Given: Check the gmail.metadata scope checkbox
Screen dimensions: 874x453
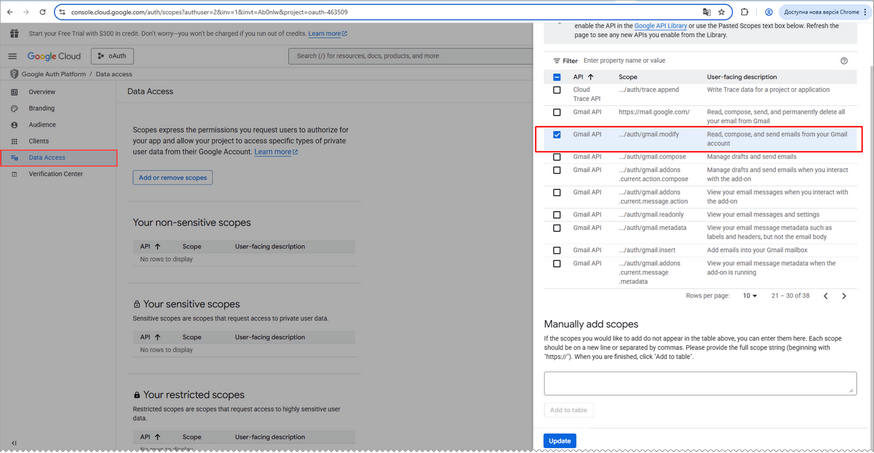Looking at the screenshot, I should pos(557,228).
